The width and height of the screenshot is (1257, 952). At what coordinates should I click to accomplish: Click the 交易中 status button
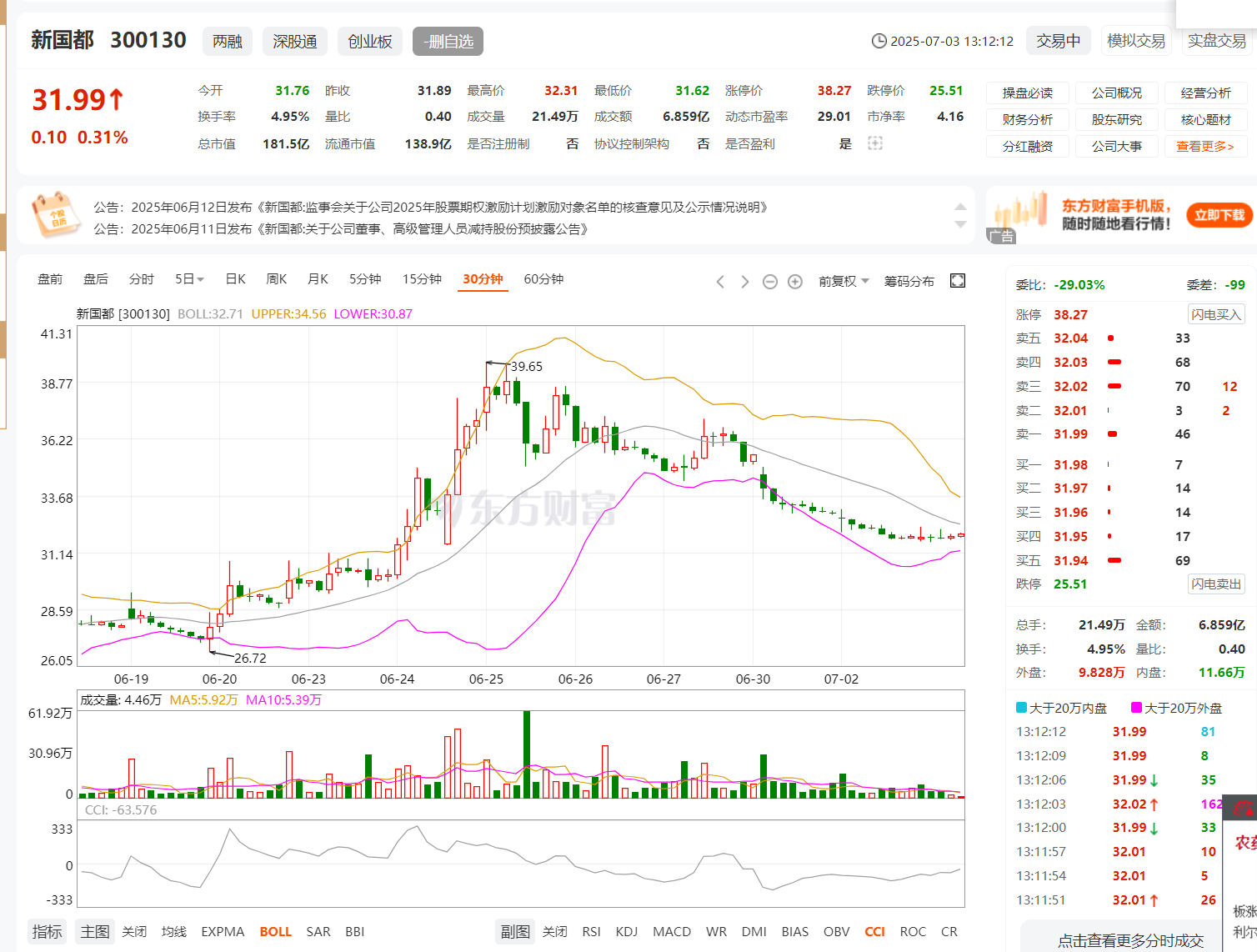(x=1059, y=41)
